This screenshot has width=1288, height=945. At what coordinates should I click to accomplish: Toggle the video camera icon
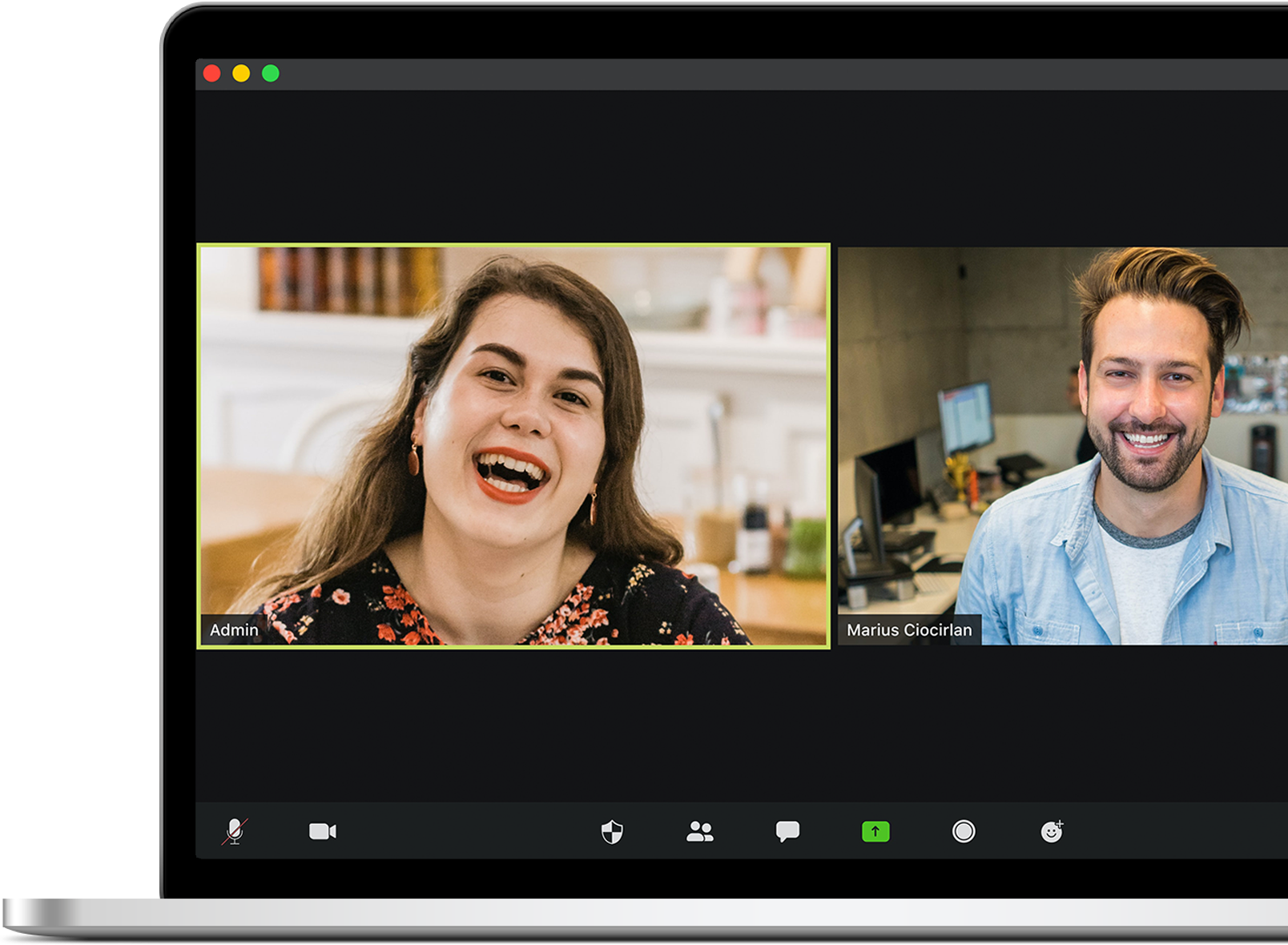pos(323,831)
